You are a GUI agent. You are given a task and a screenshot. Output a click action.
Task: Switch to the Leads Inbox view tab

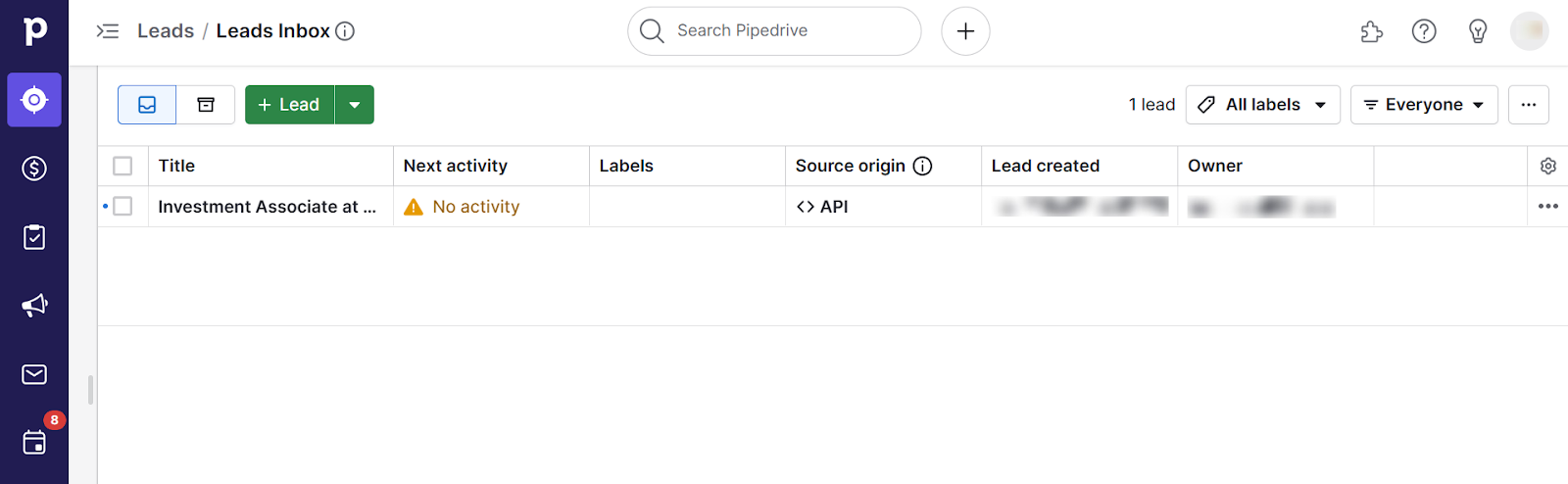(x=147, y=105)
